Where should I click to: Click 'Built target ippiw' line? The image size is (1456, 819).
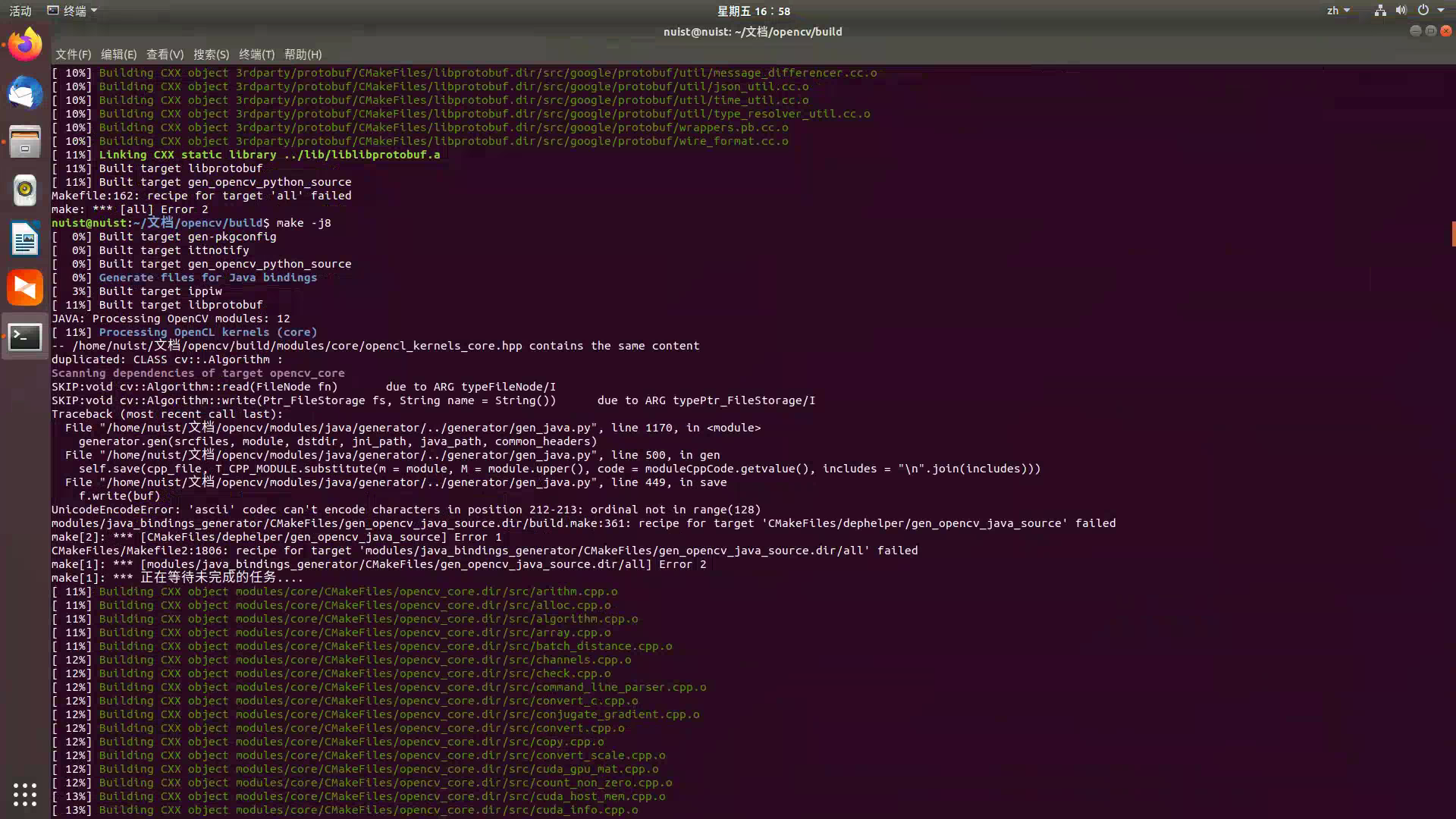(x=136, y=291)
